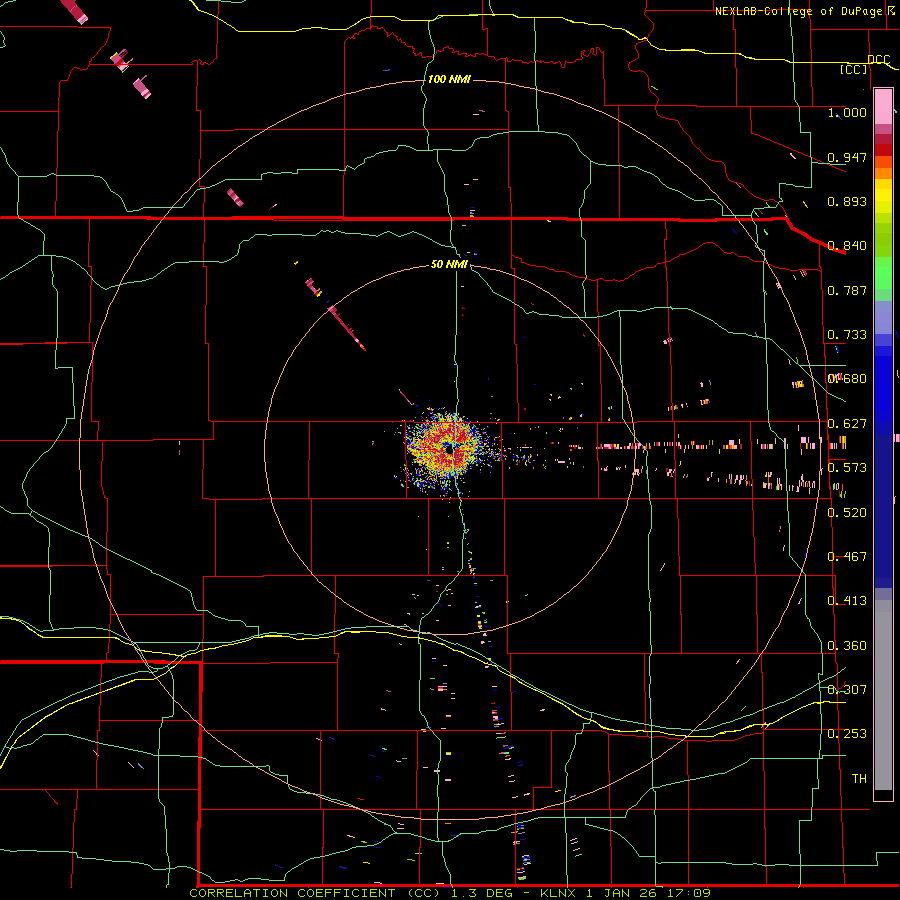Image resolution: width=900 pixels, height=900 pixels.
Task: Select the 0.360 scale value
Action: pyautogui.click(x=847, y=646)
